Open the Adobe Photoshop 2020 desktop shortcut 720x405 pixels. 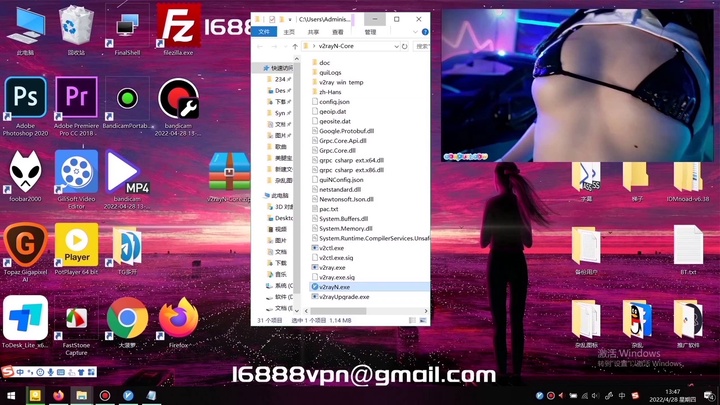pyautogui.click(x=26, y=101)
